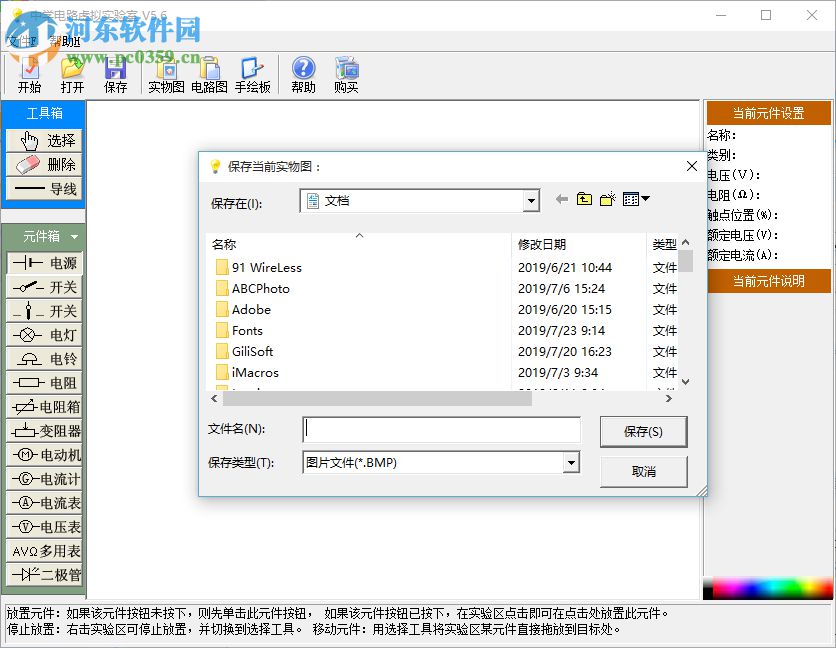Open the 文件 menu
836x648 pixels.
[x=22, y=41]
